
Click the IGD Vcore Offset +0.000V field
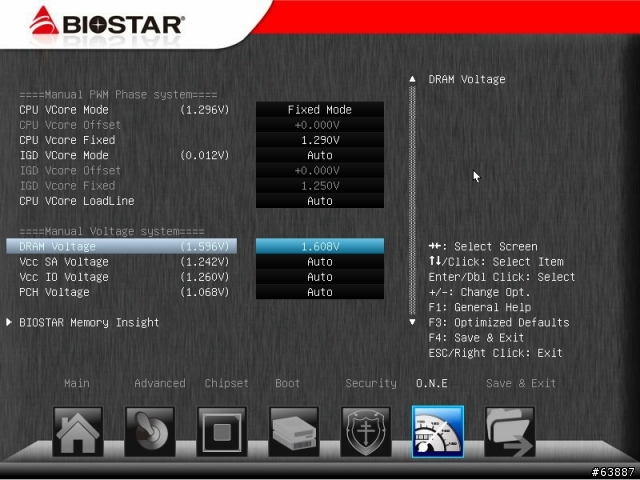[x=320, y=170]
